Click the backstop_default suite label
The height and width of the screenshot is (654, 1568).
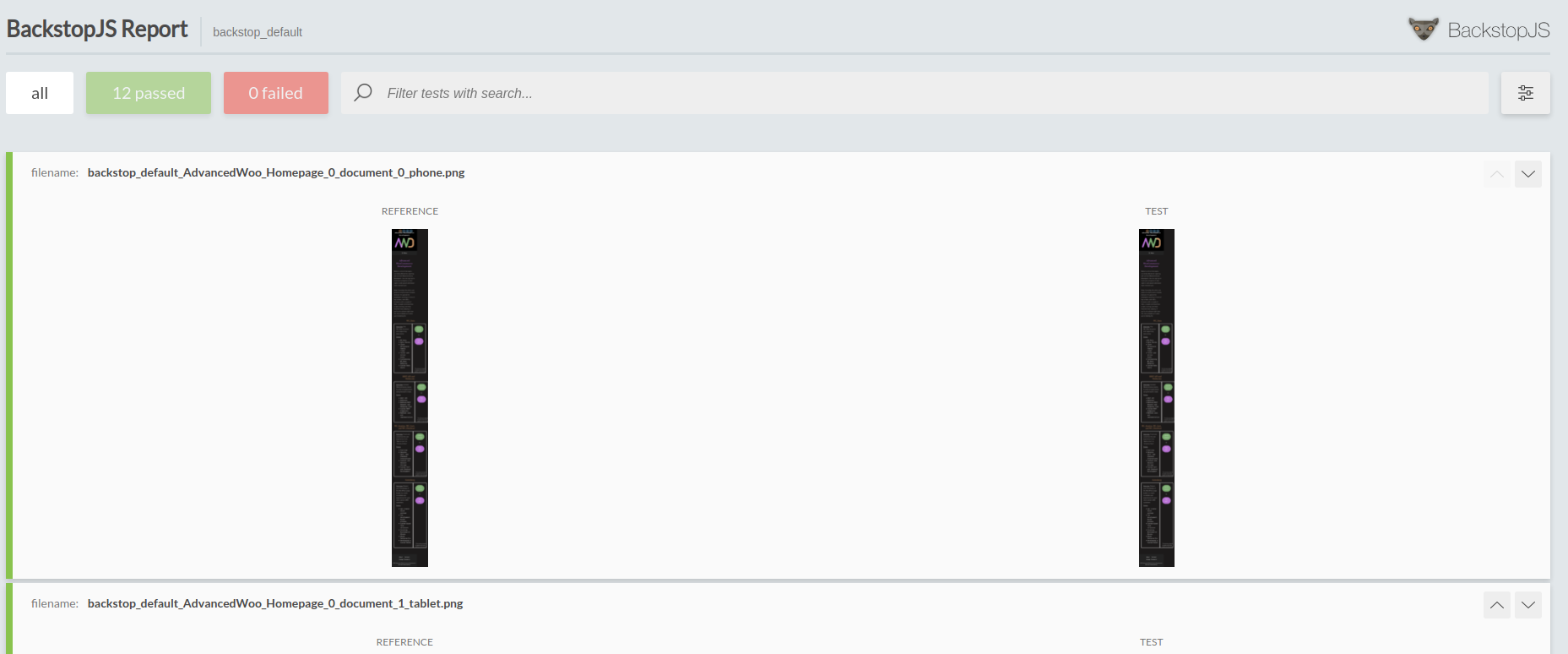coord(258,32)
